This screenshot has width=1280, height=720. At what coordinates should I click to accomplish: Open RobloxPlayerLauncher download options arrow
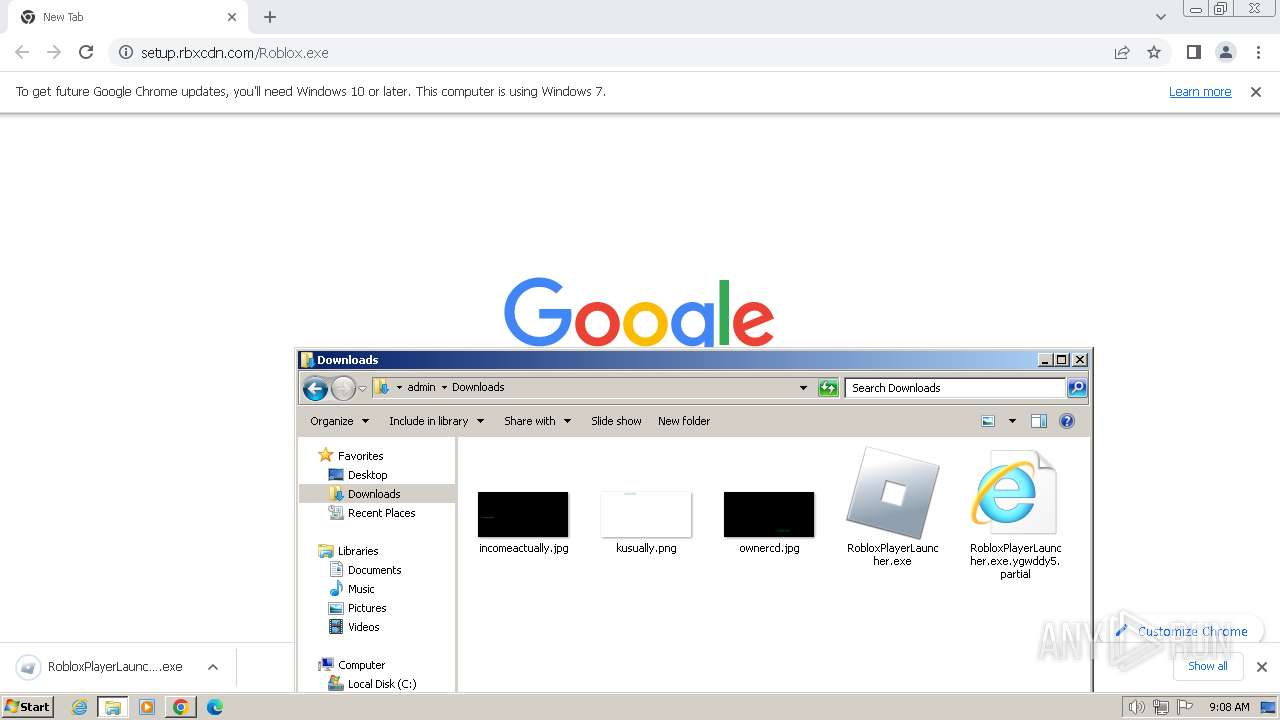click(213, 667)
